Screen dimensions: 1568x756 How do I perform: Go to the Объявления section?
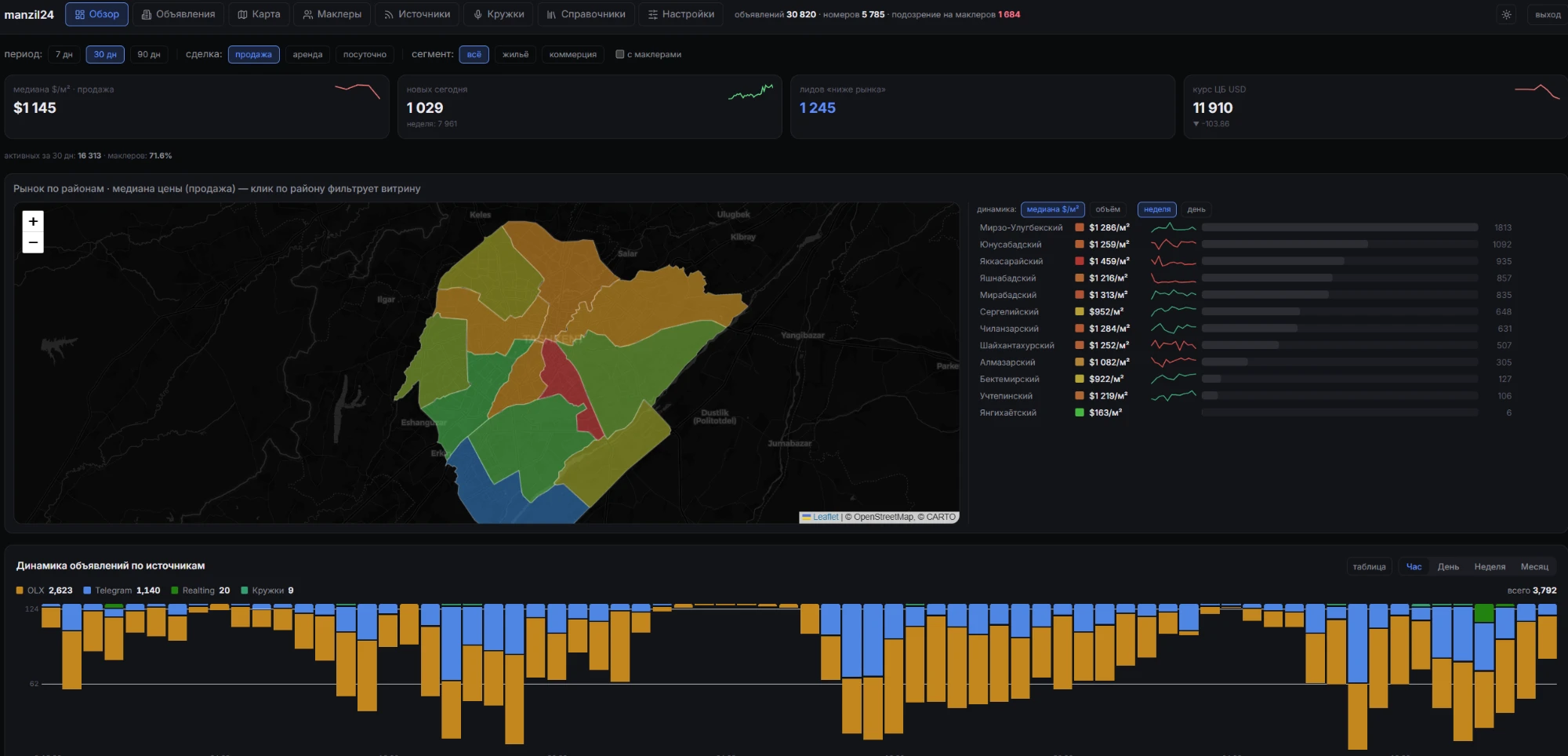179,14
